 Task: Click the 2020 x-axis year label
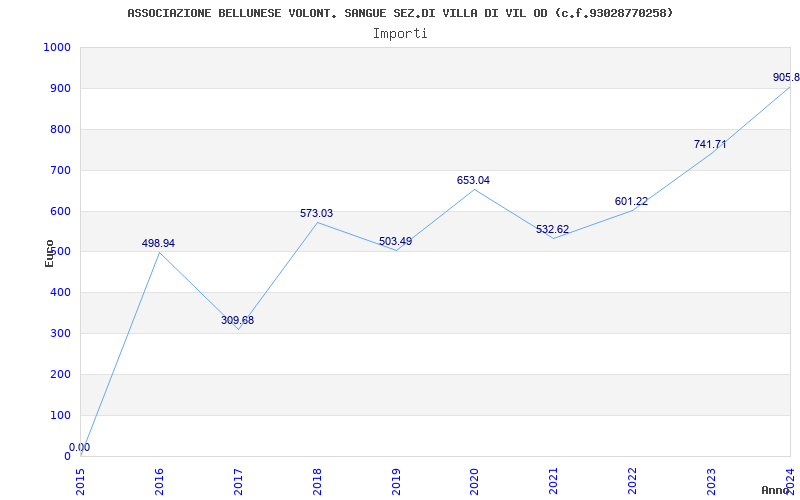tap(474, 481)
